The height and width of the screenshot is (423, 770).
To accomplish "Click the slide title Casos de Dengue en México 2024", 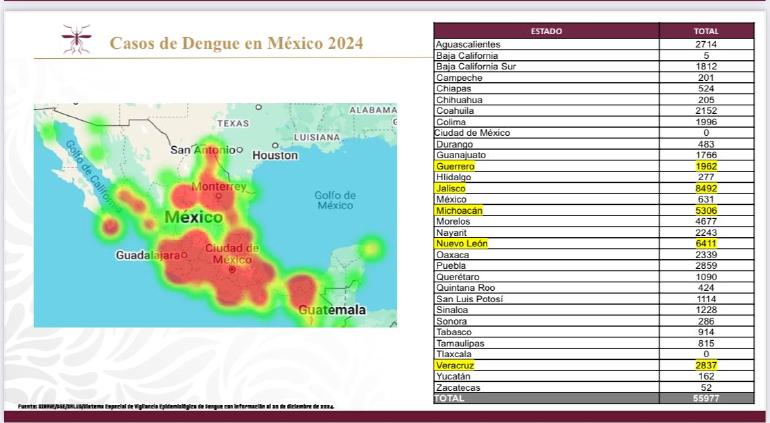I will 236,44.
